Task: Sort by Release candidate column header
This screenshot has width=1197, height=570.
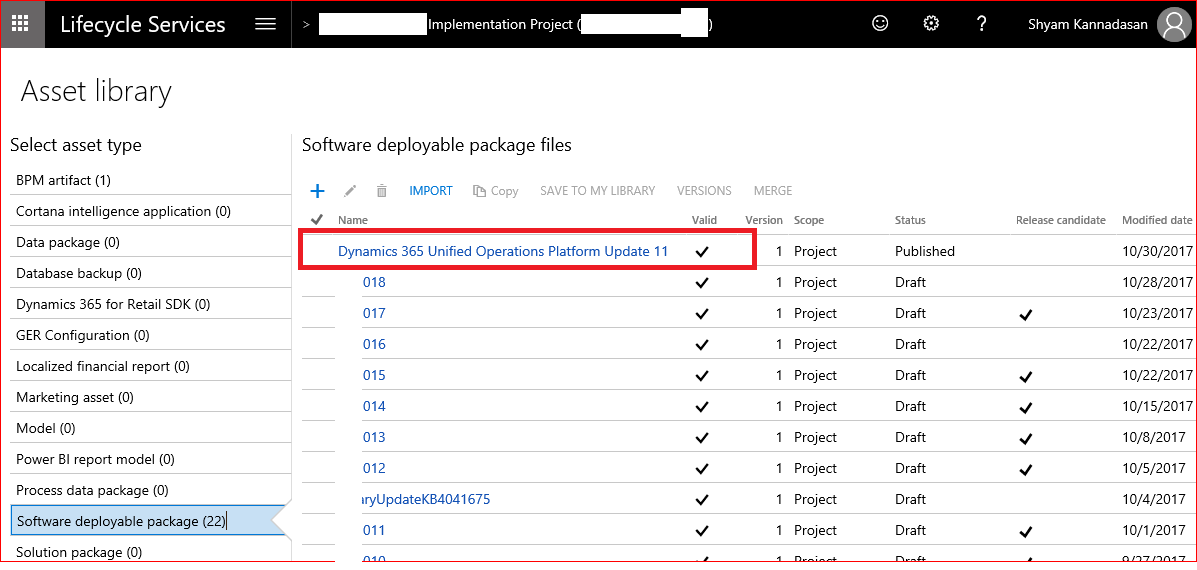Action: (1060, 220)
